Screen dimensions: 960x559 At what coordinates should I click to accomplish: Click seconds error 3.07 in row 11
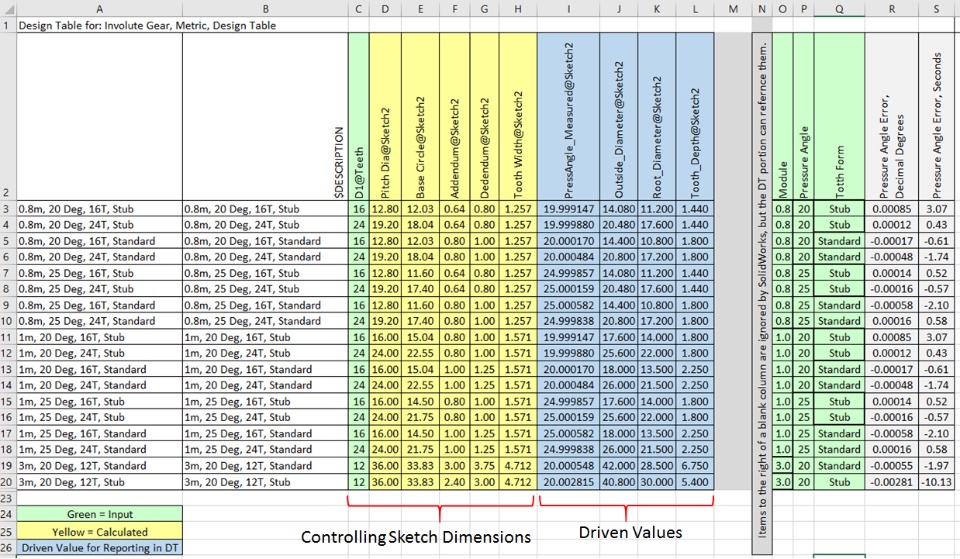coord(937,337)
